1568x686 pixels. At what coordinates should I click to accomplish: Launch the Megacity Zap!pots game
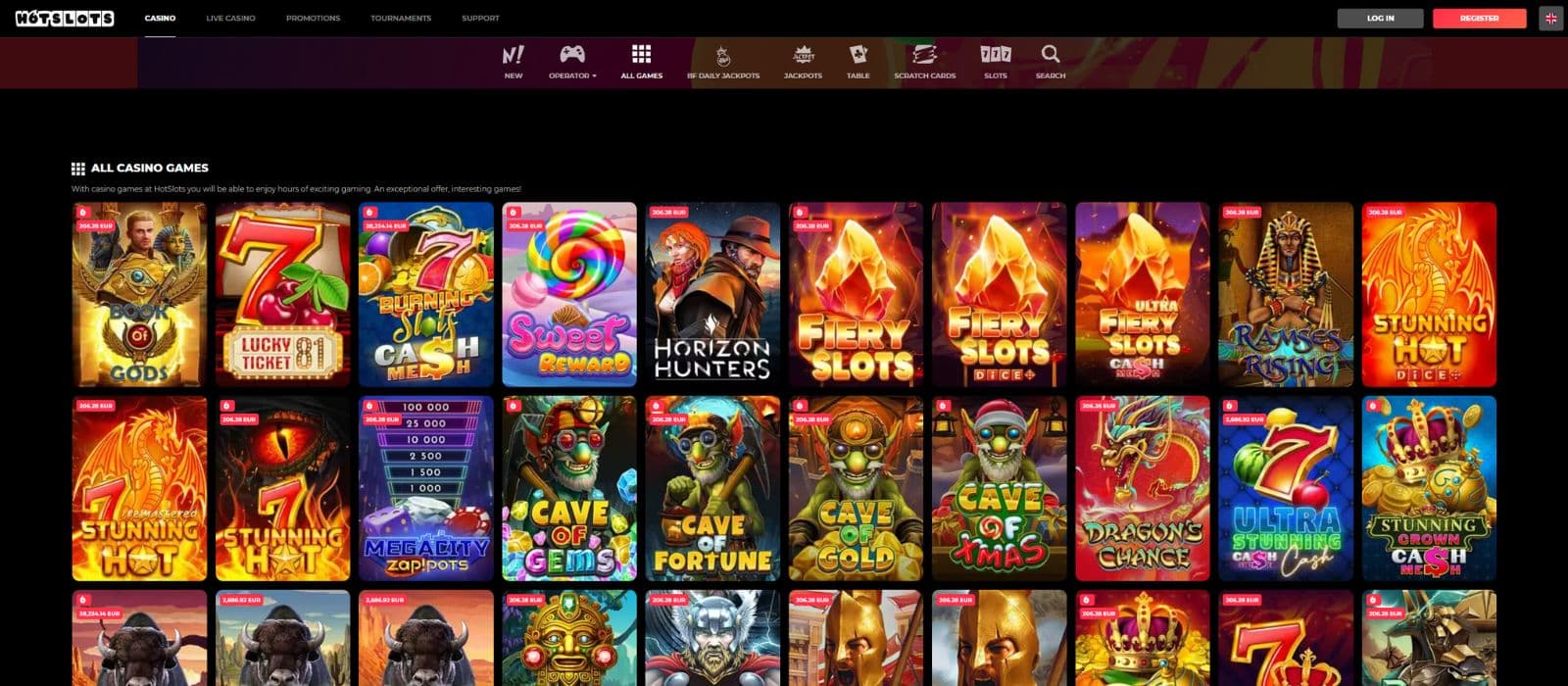click(426, 488)
